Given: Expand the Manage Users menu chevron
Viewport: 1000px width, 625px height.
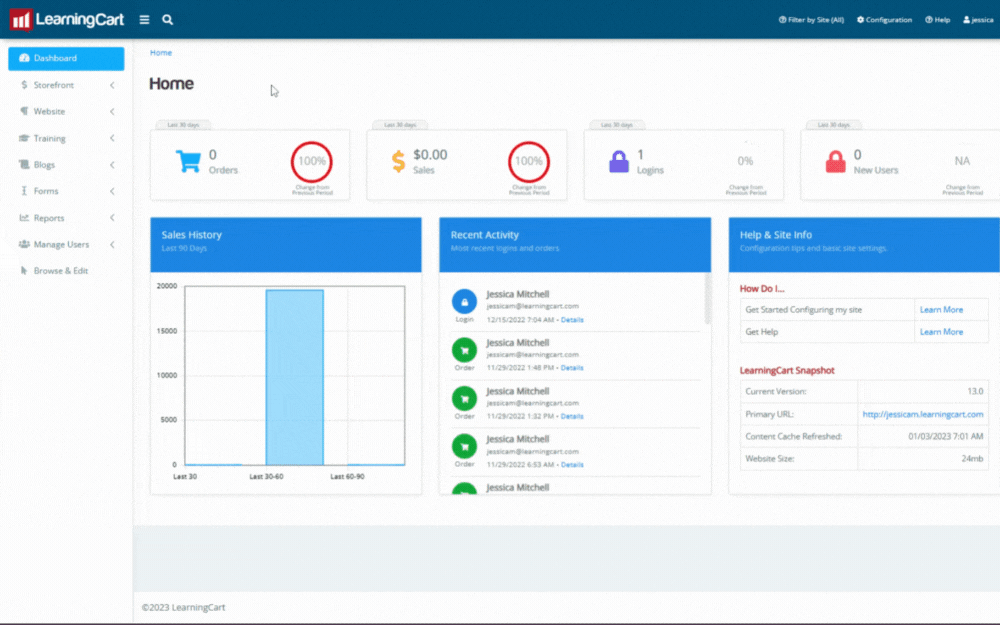Looking at the screenshot, I should pyautogui.click(x=112, y=244).
